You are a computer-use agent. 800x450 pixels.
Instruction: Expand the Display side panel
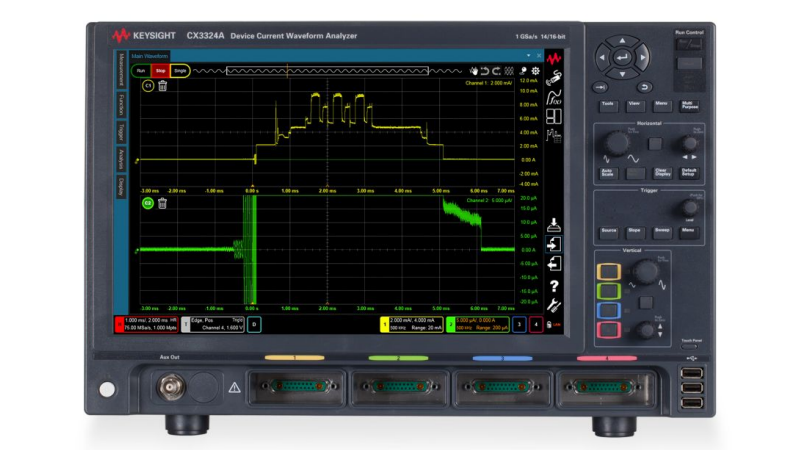pos(121,187)
